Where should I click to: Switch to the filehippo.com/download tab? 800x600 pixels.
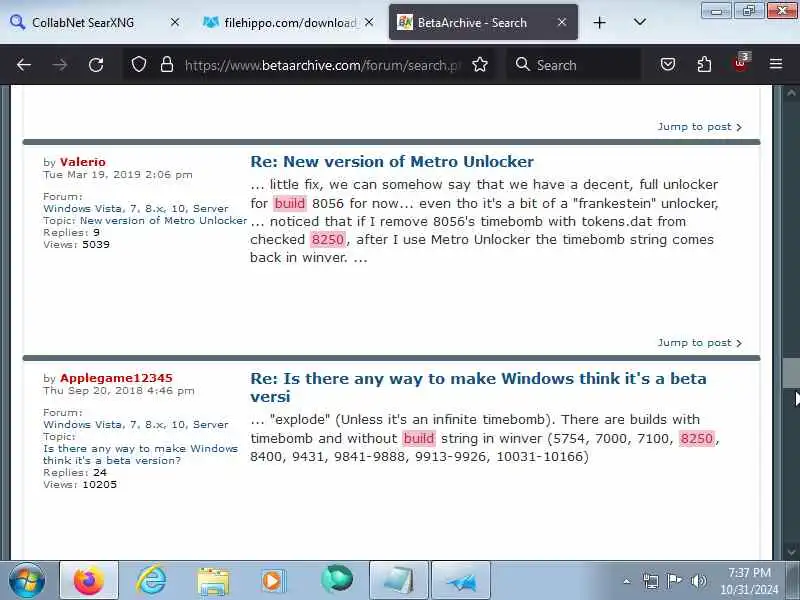click(x=289, y=23)
